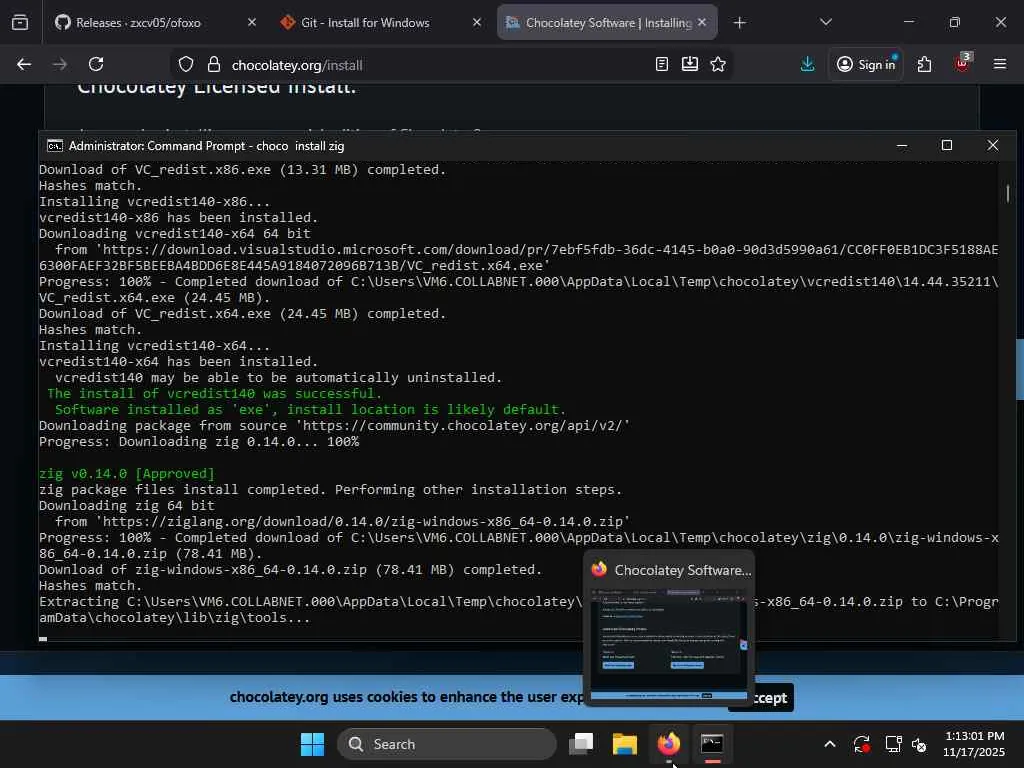The image size is (1024, 768).
Task: Close the Administrator Command Prompt window
Action: pyautogui.click(x=992, y=146)
